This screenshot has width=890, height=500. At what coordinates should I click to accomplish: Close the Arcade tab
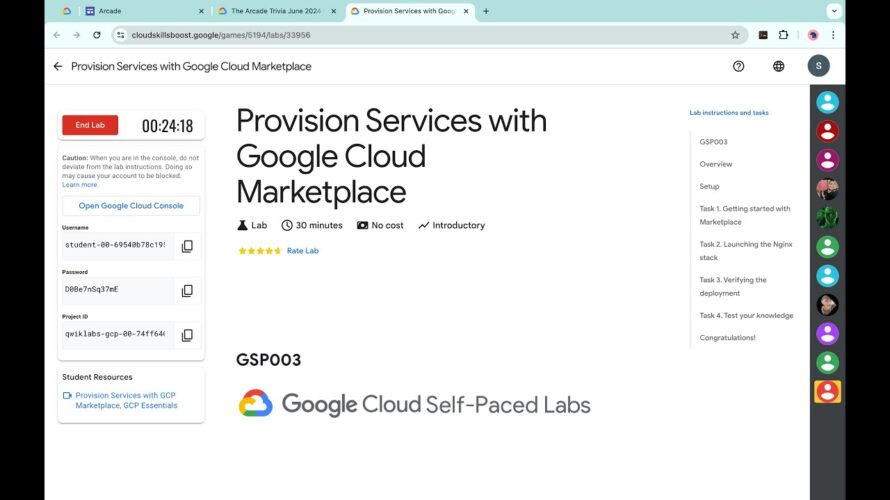click(x=201, y=11)
